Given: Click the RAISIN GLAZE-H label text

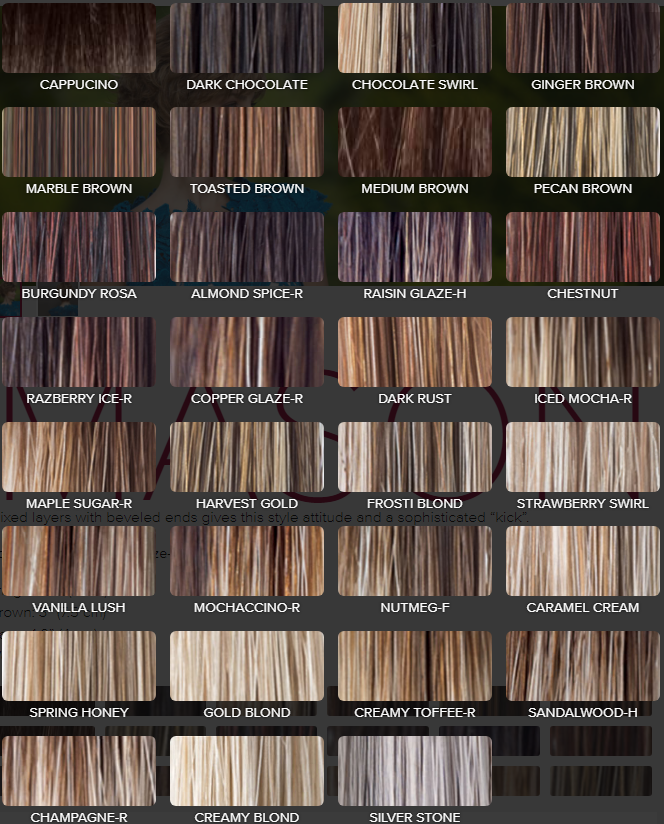Looking at the screenshot, I should coord(415,294).
